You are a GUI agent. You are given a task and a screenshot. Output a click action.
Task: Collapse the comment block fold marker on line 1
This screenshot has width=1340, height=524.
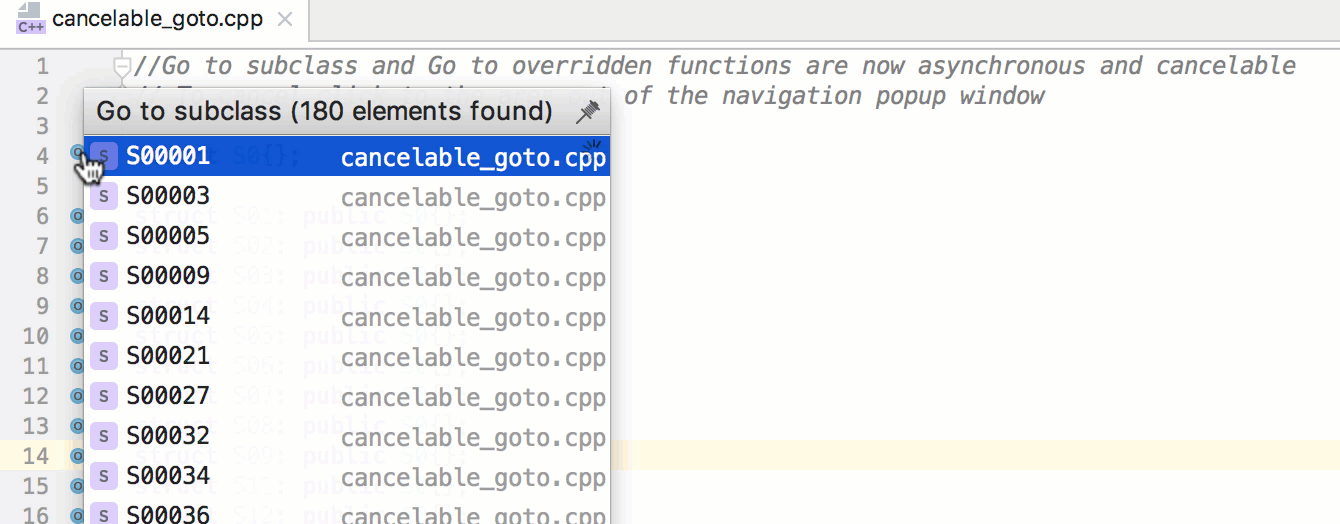(x=122, y=67)
